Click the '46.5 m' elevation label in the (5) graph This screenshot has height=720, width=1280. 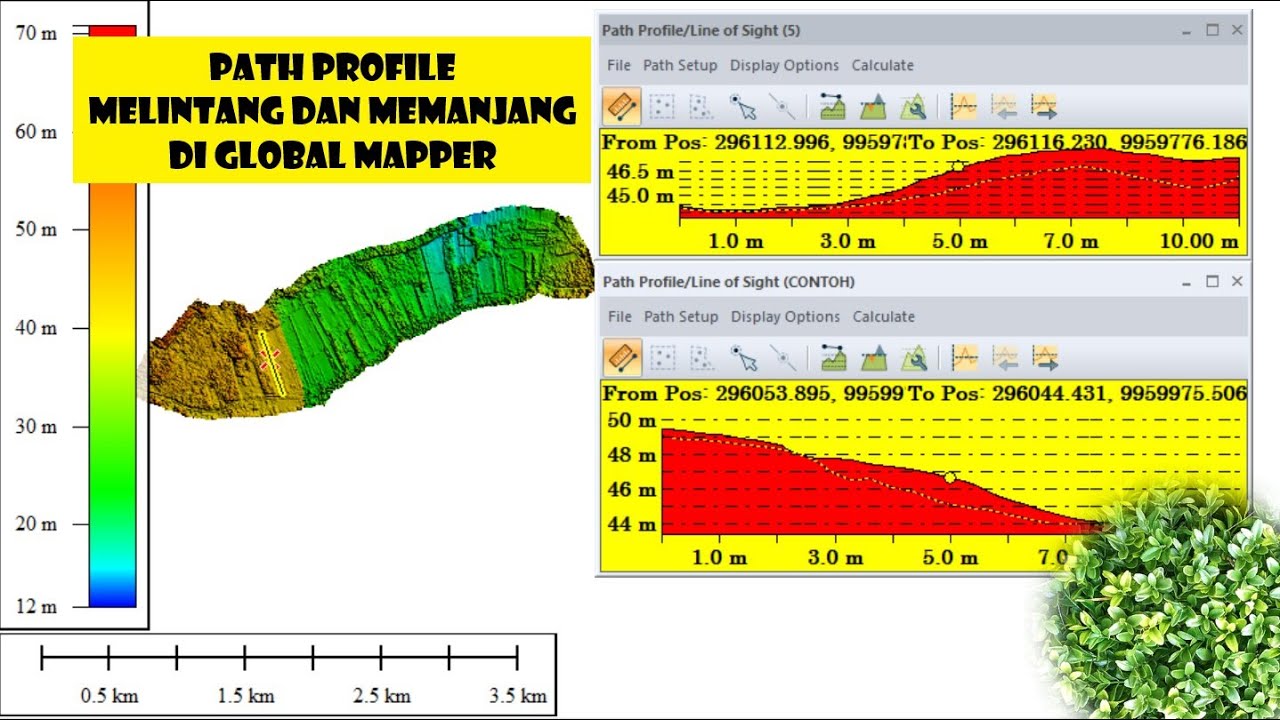[x=641, y=172]
